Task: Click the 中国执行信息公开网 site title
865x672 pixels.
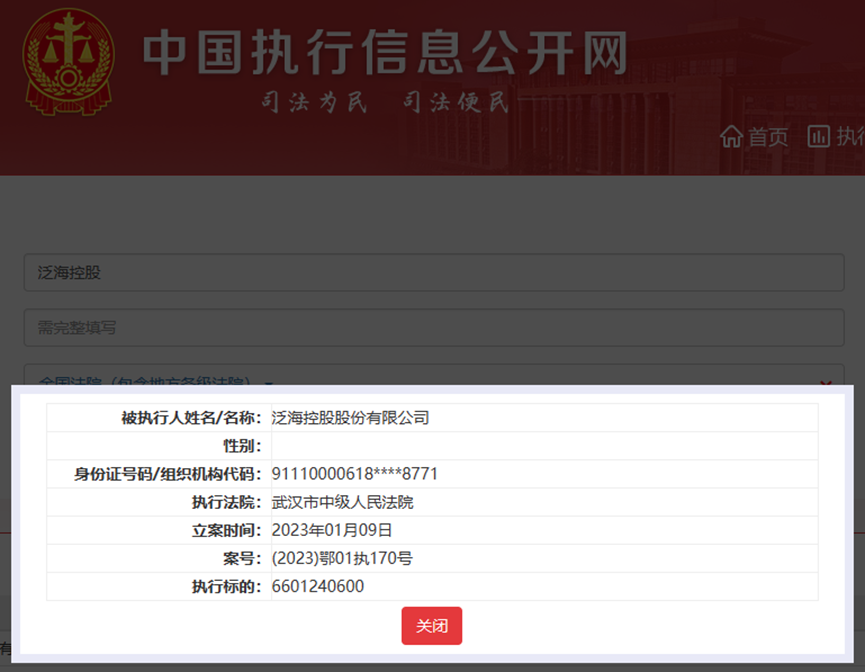Action: click(385, 53)
